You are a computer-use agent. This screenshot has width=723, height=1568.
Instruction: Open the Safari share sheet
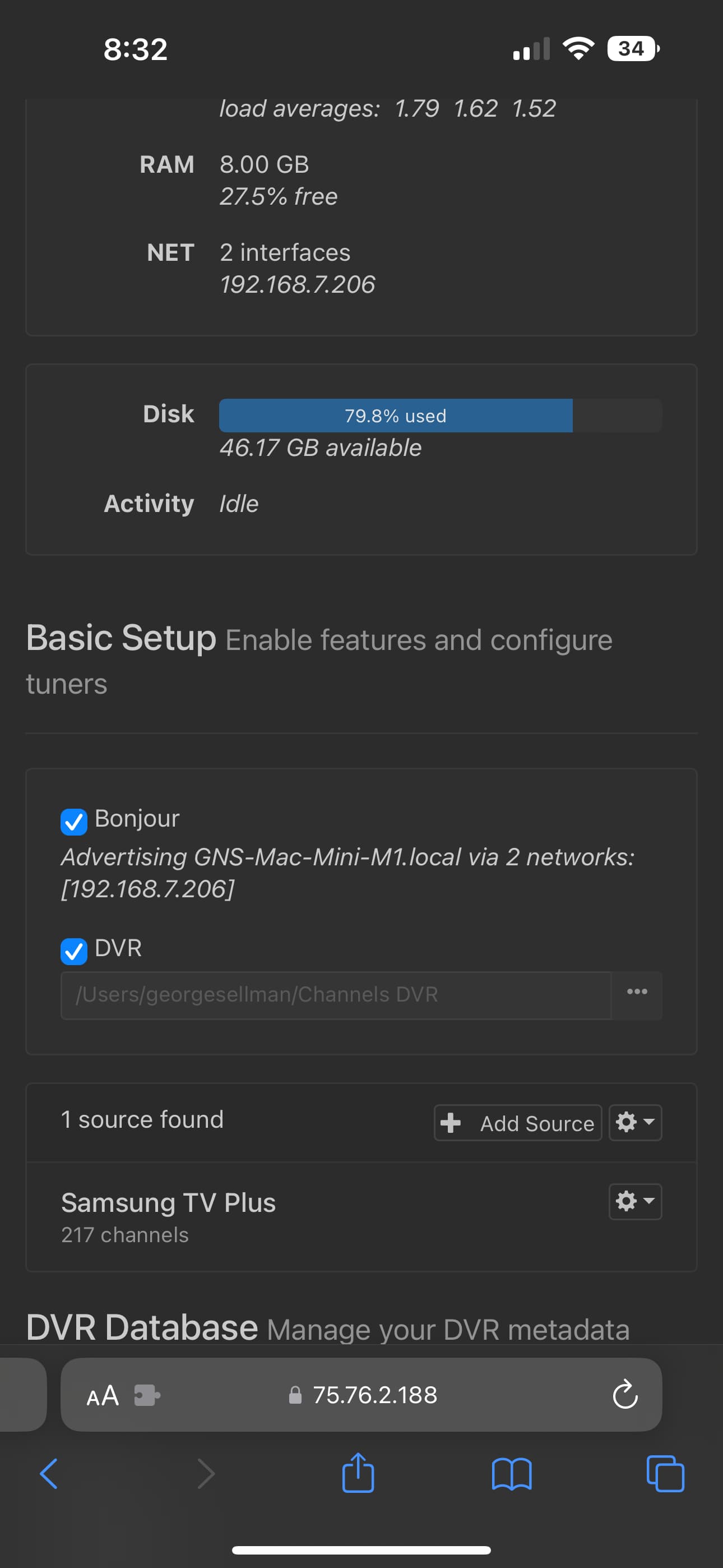click(x=358, y=1473)
